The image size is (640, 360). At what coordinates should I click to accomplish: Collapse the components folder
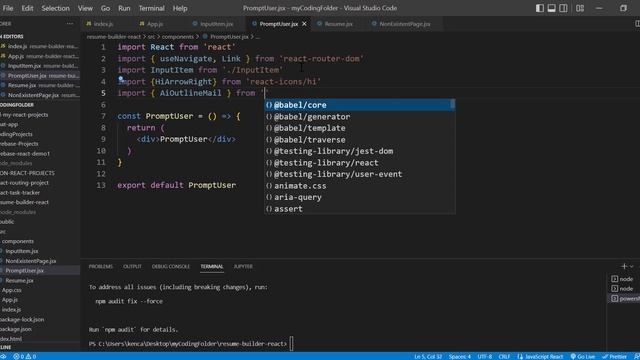pyautogui.click(x=40, y=241)
